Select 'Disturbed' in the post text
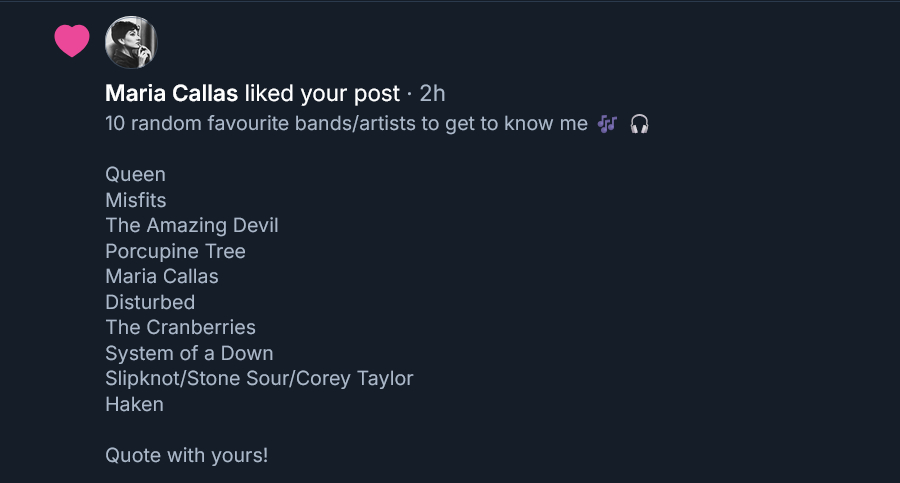 point(150,302)
